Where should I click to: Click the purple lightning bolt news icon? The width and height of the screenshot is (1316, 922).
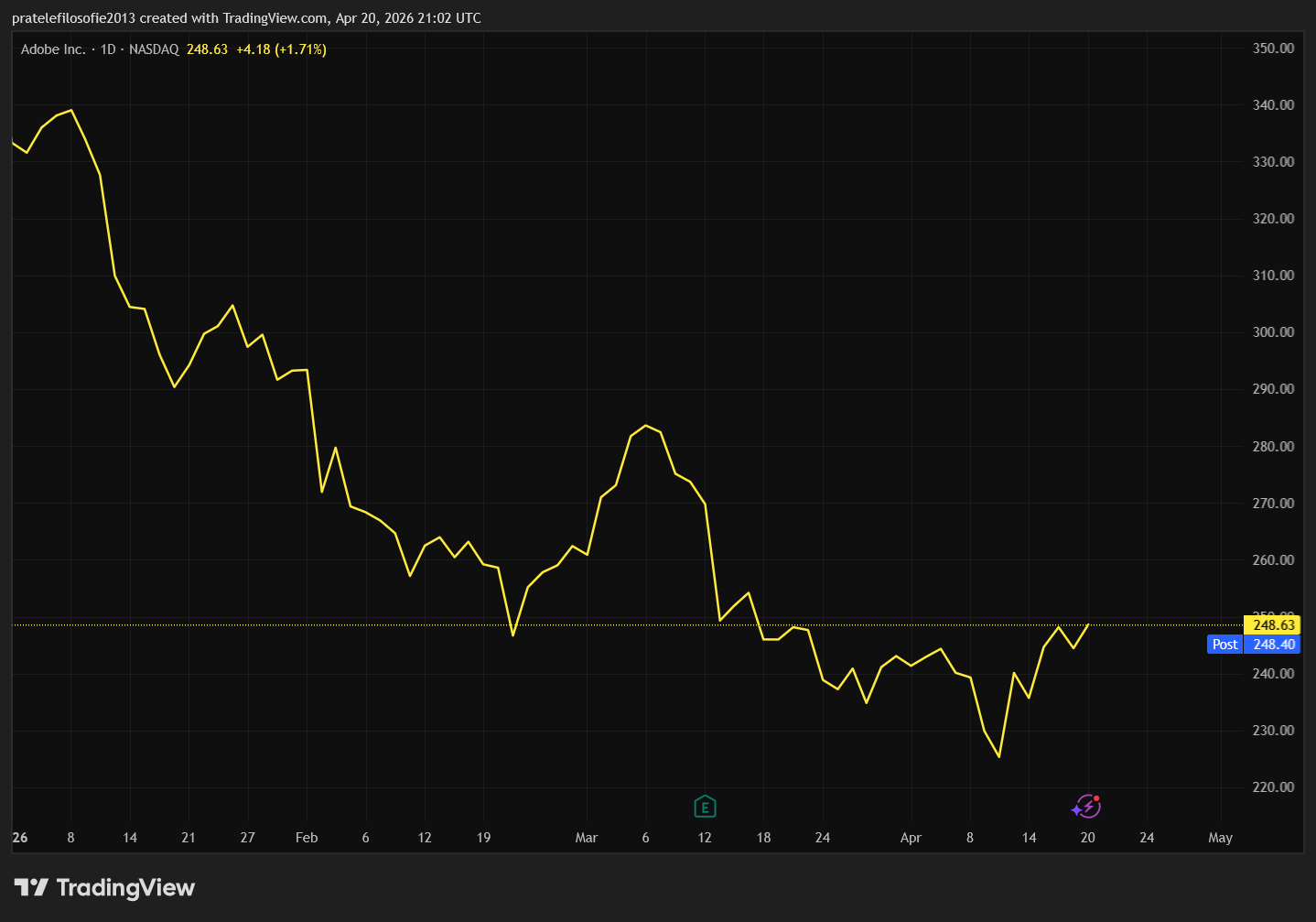click(x=1086, y=807)
